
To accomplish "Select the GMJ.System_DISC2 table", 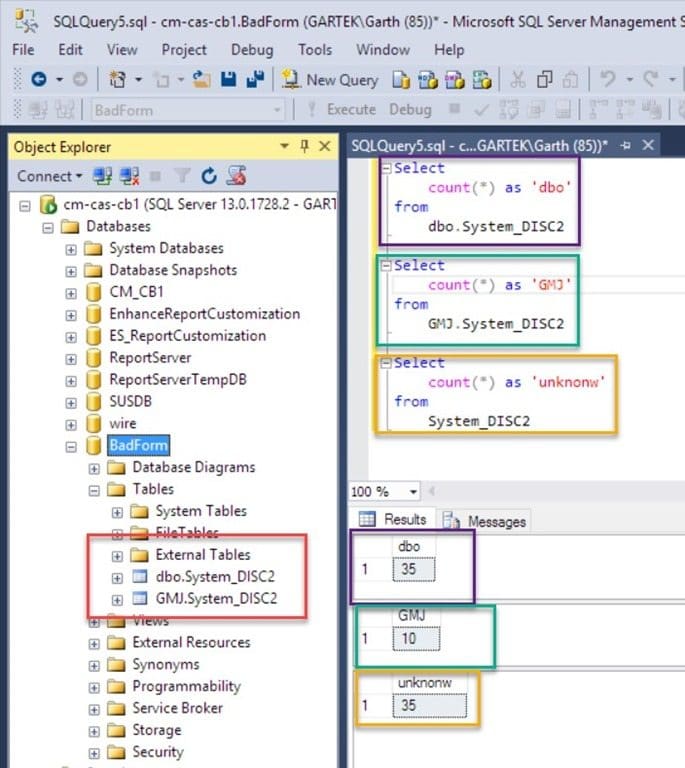I will pos(216,599).
